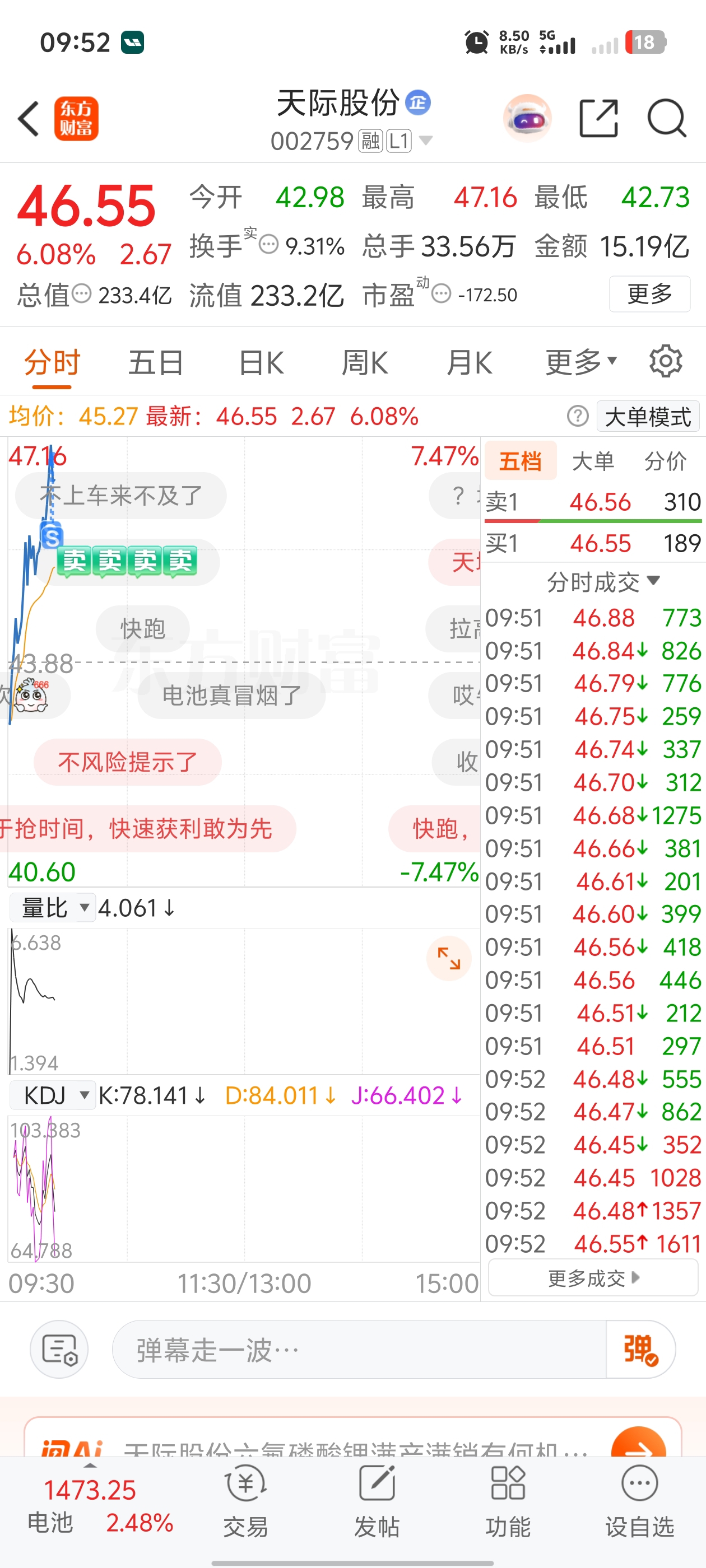Tap the 融 margin badge

tap(370, 141)
